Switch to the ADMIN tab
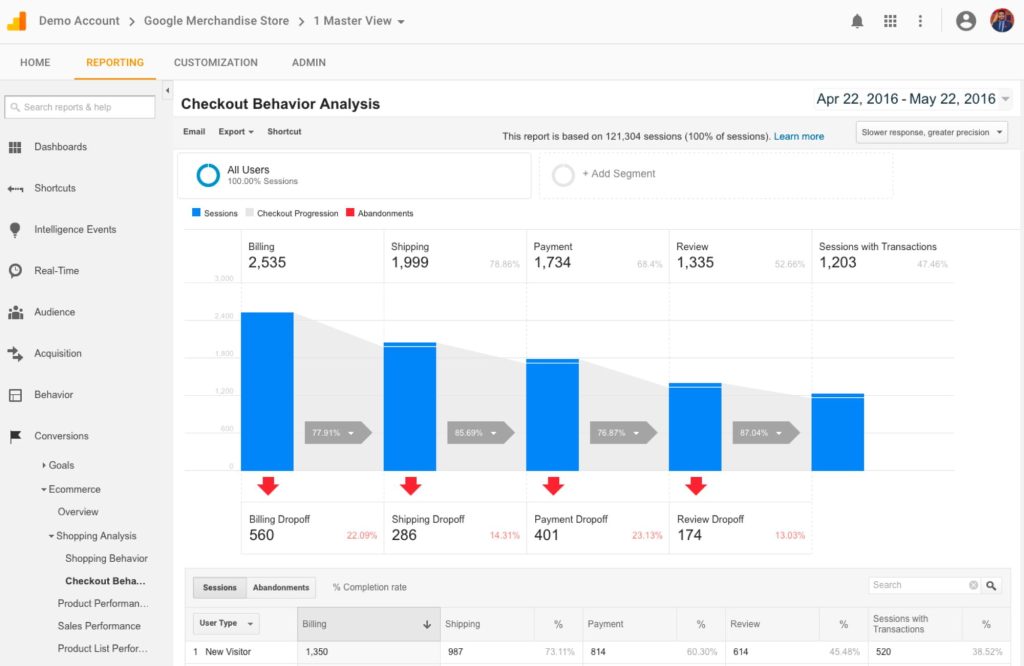The image size is (1024, 666). tap(308, 62)
